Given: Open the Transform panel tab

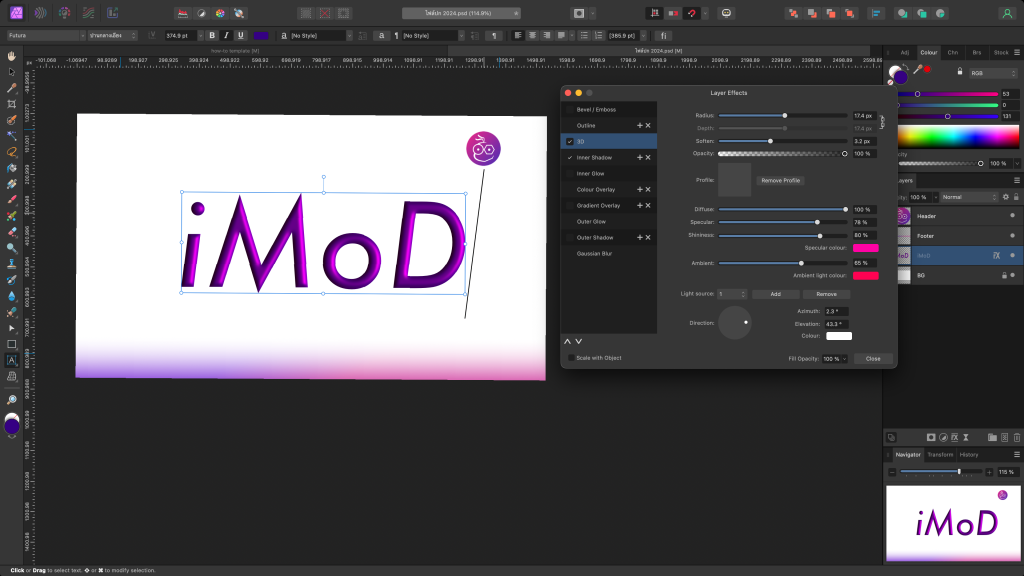Looking at the screenshot, I should [940, 454].
